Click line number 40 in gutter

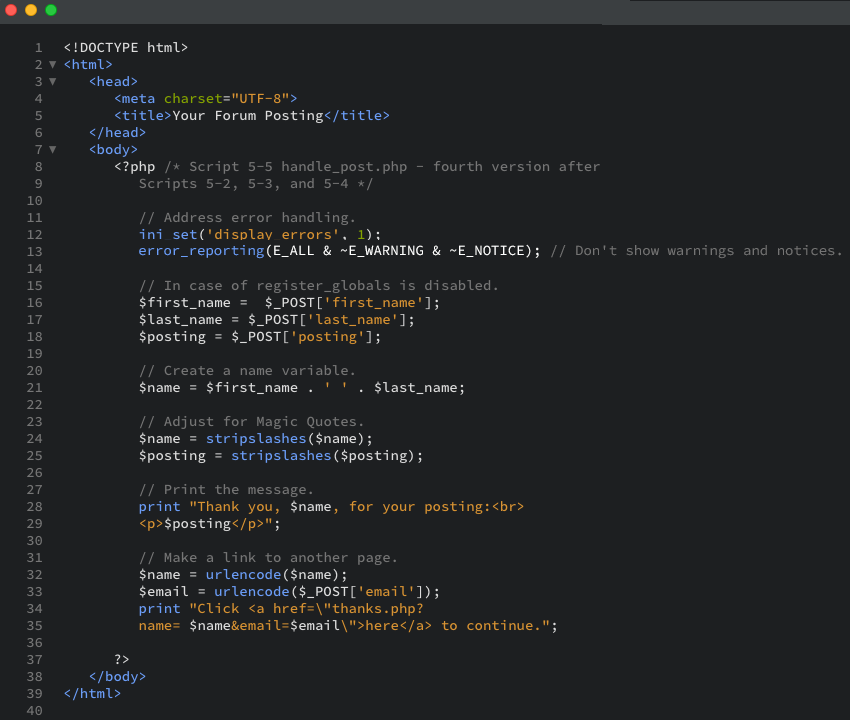34,710
